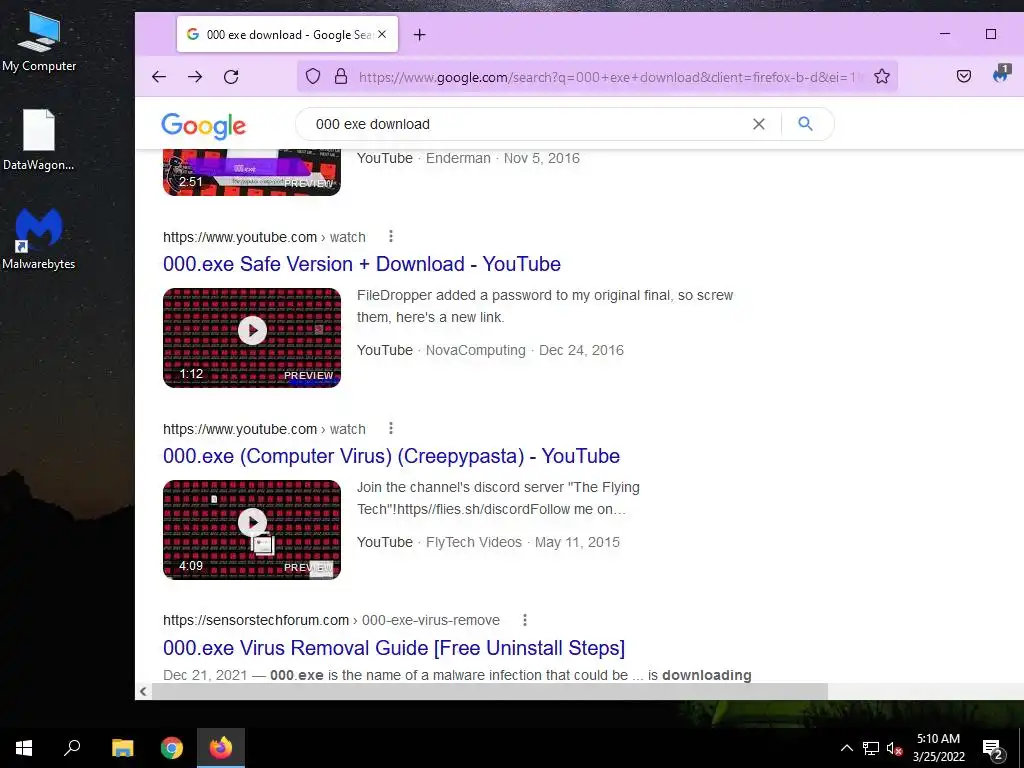1024x768 pixels.
Task: Play the 4:09 video preview thumbnail
Action: pos(252,530)
